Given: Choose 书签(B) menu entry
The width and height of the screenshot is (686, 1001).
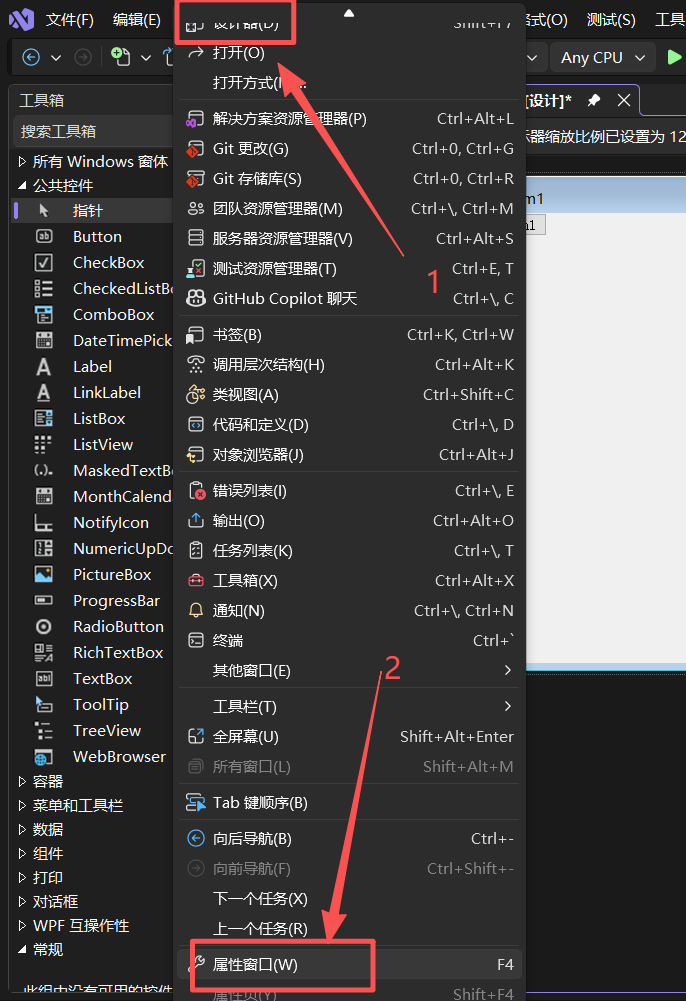Looking at the screenshot, I should tap(350, 335).
